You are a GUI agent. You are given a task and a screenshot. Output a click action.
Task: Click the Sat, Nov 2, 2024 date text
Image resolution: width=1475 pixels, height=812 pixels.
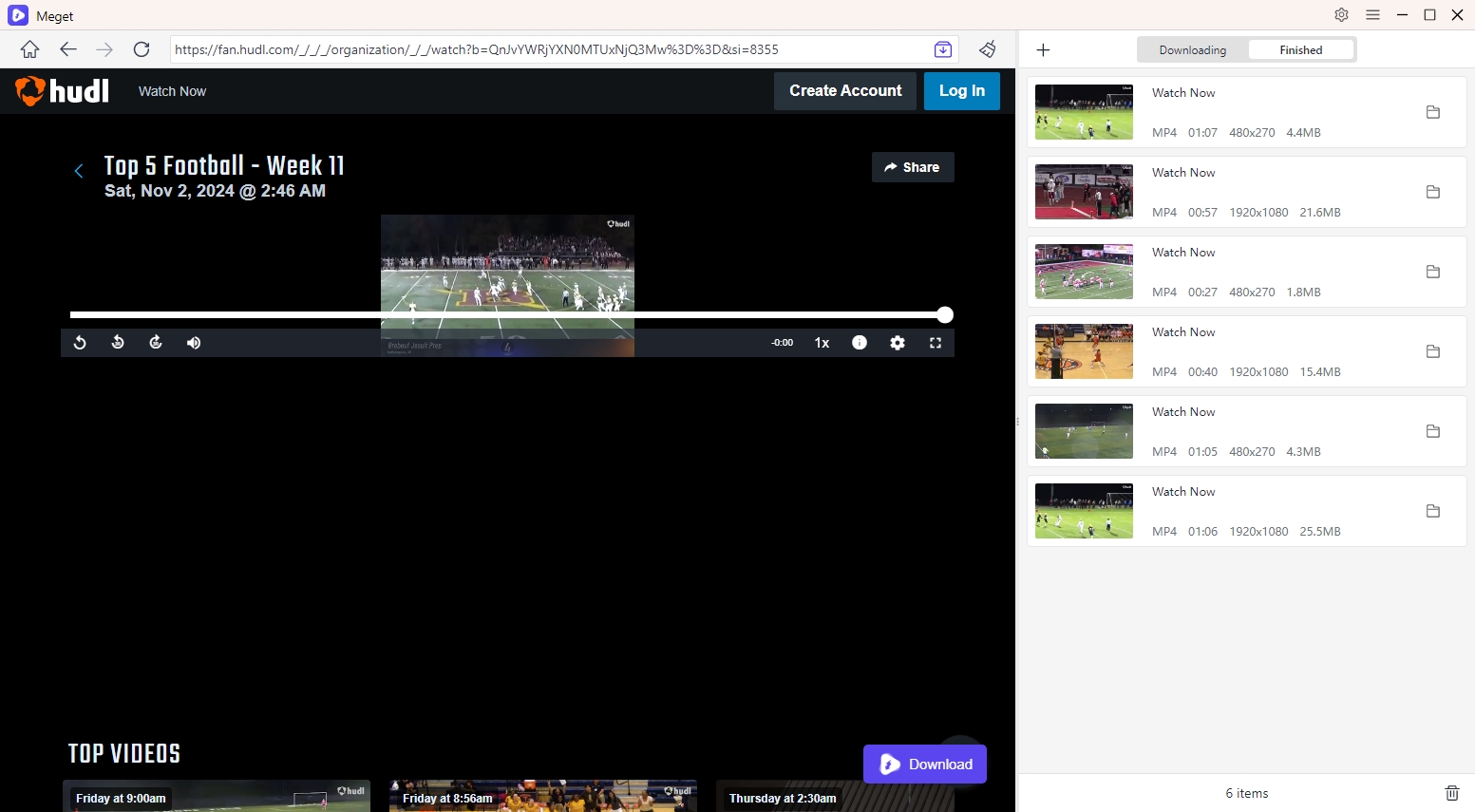tap(215, 191)
